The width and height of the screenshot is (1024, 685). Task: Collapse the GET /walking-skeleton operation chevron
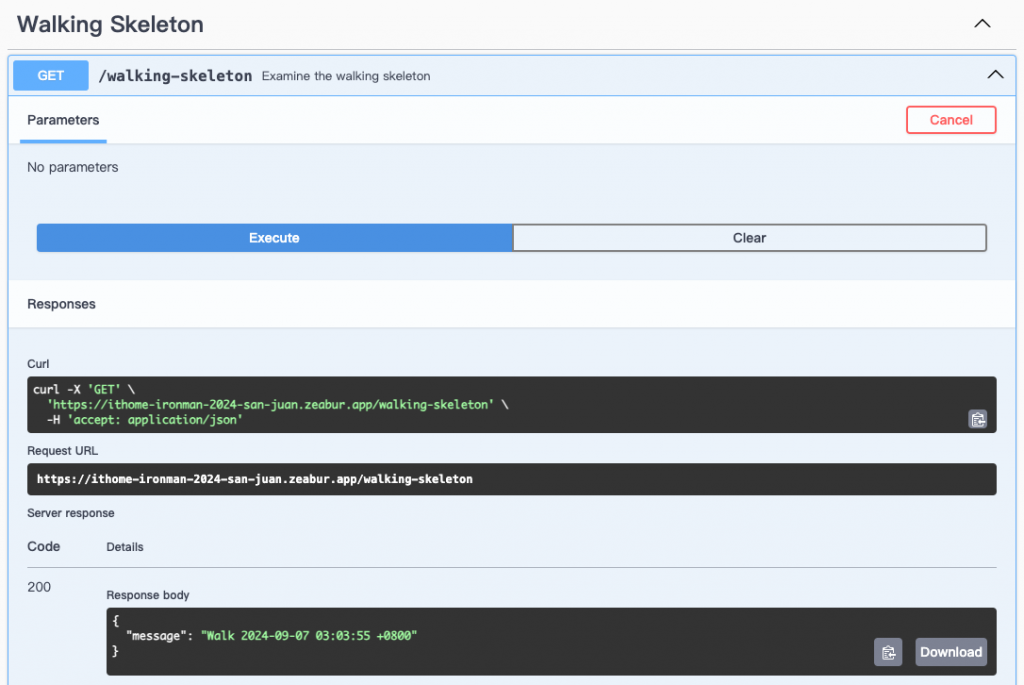[x=994, y=75]
